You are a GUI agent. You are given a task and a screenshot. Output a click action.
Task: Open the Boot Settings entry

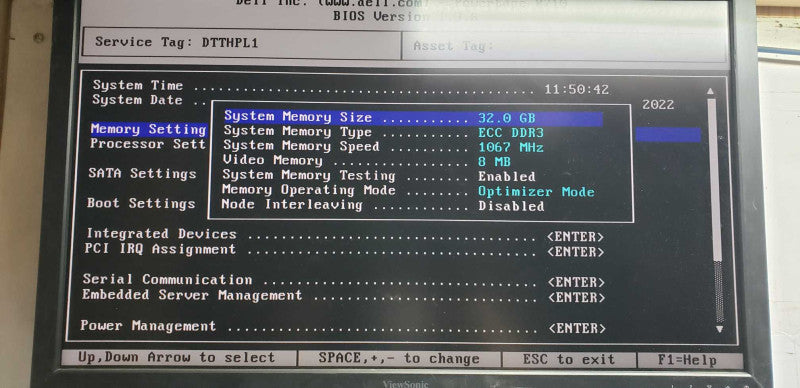pos(141,203)
